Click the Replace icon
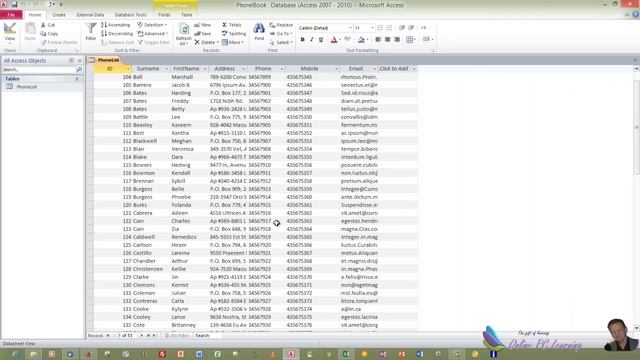The width and height of the screenshot is (640, 360). point(273,25)
